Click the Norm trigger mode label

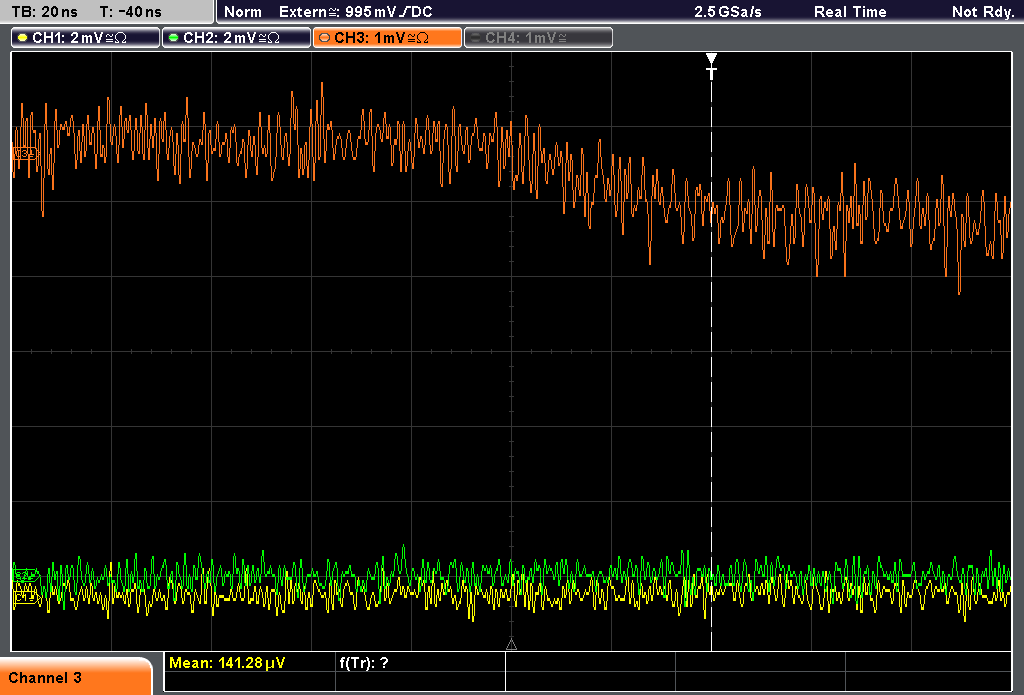pos(242,12)
